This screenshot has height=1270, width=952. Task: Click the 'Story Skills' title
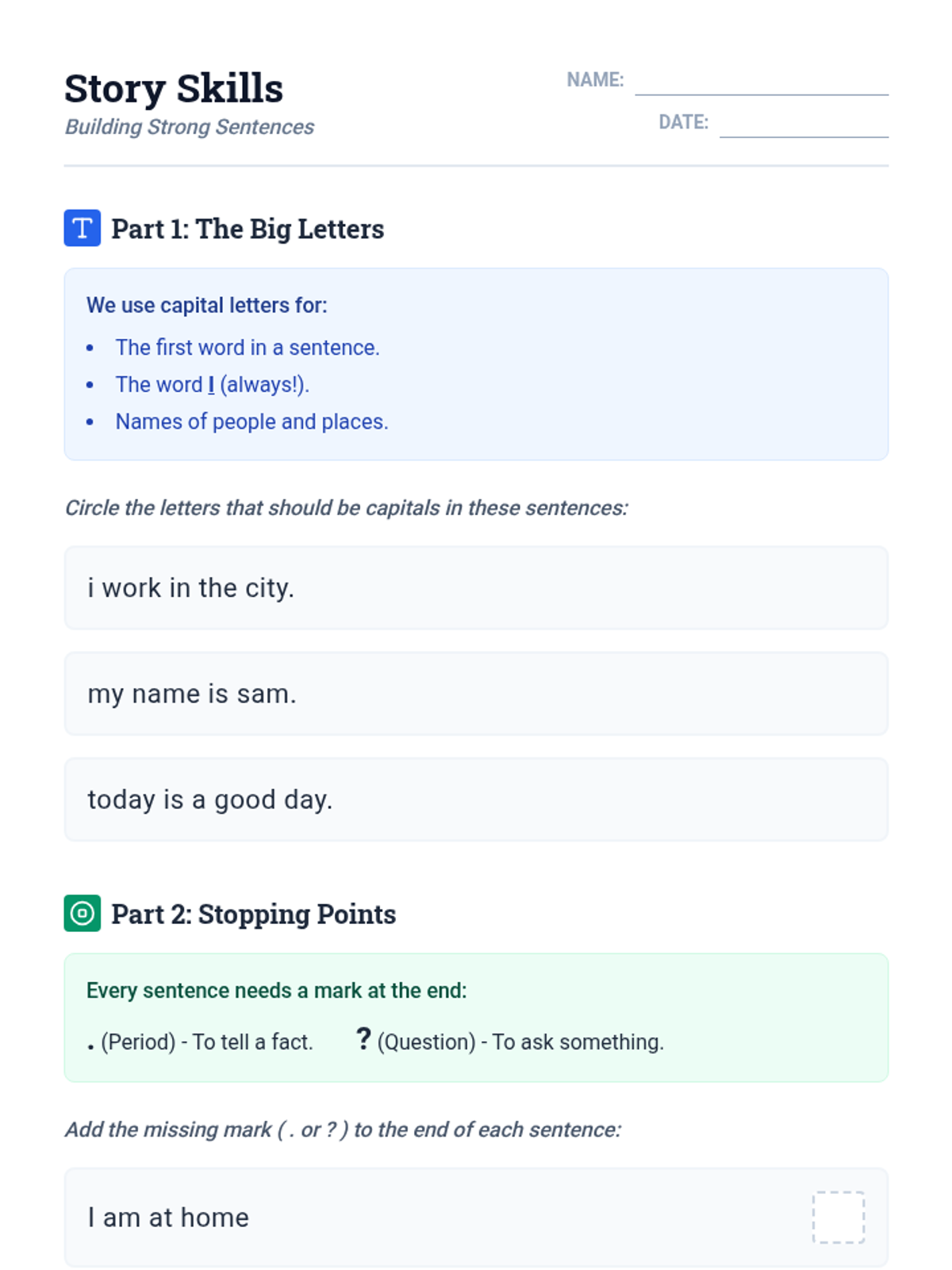pyautogui.click(x=174, y=88)
